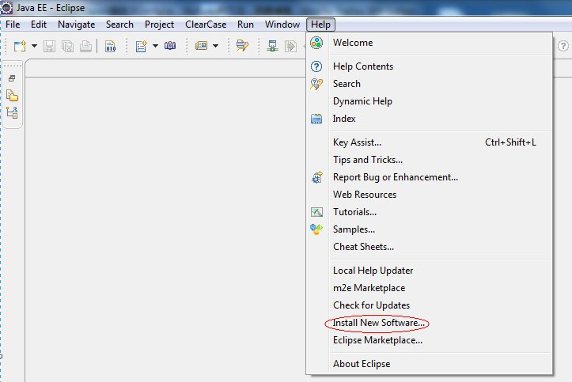The image size is (572, 382).
Task: Open the Run menu
Action: (x=245, y=24)
